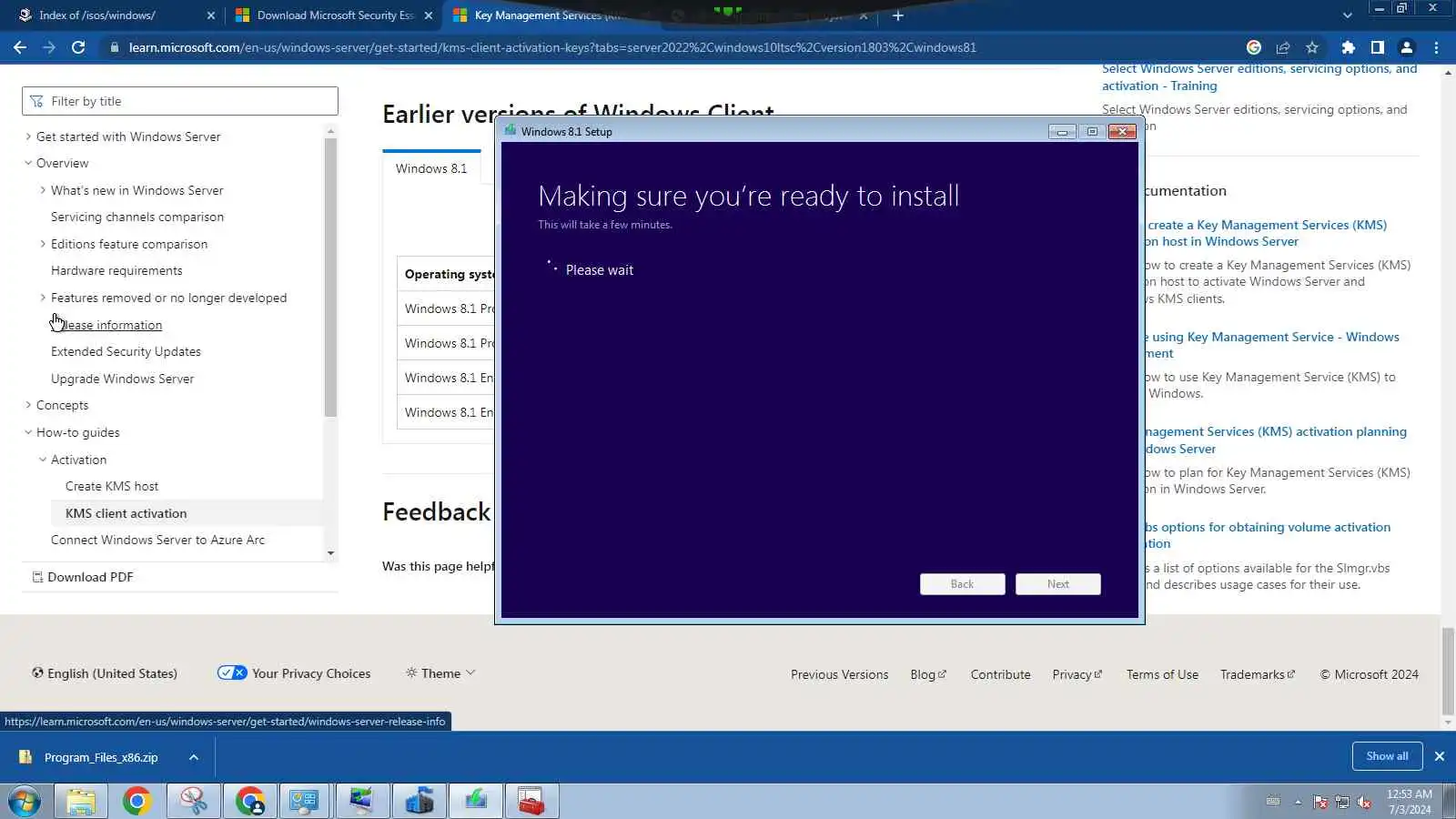Open the Chrome profile avatar
Screen dimensions: 1456x819
(x=1407, y=47)
